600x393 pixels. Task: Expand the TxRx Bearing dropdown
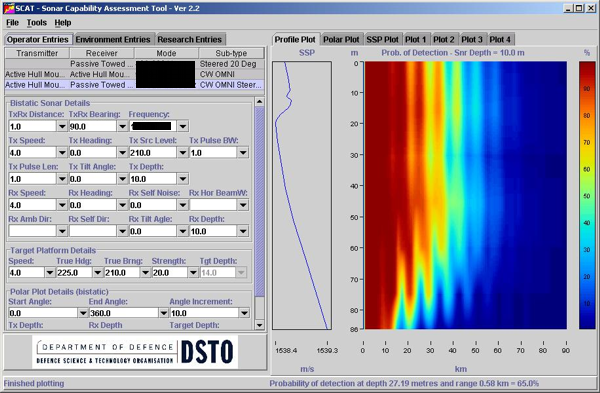122,126
